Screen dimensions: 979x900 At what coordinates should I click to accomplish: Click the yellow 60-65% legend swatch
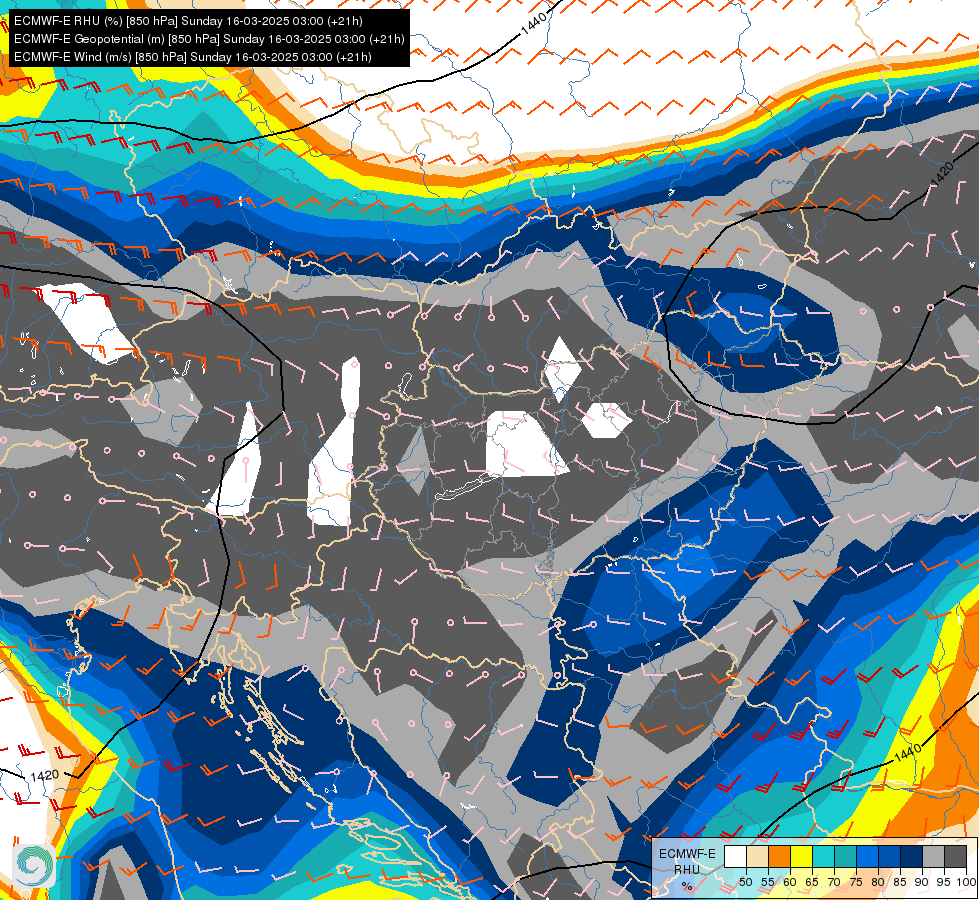pyautogui.click(x=802, y=856)
